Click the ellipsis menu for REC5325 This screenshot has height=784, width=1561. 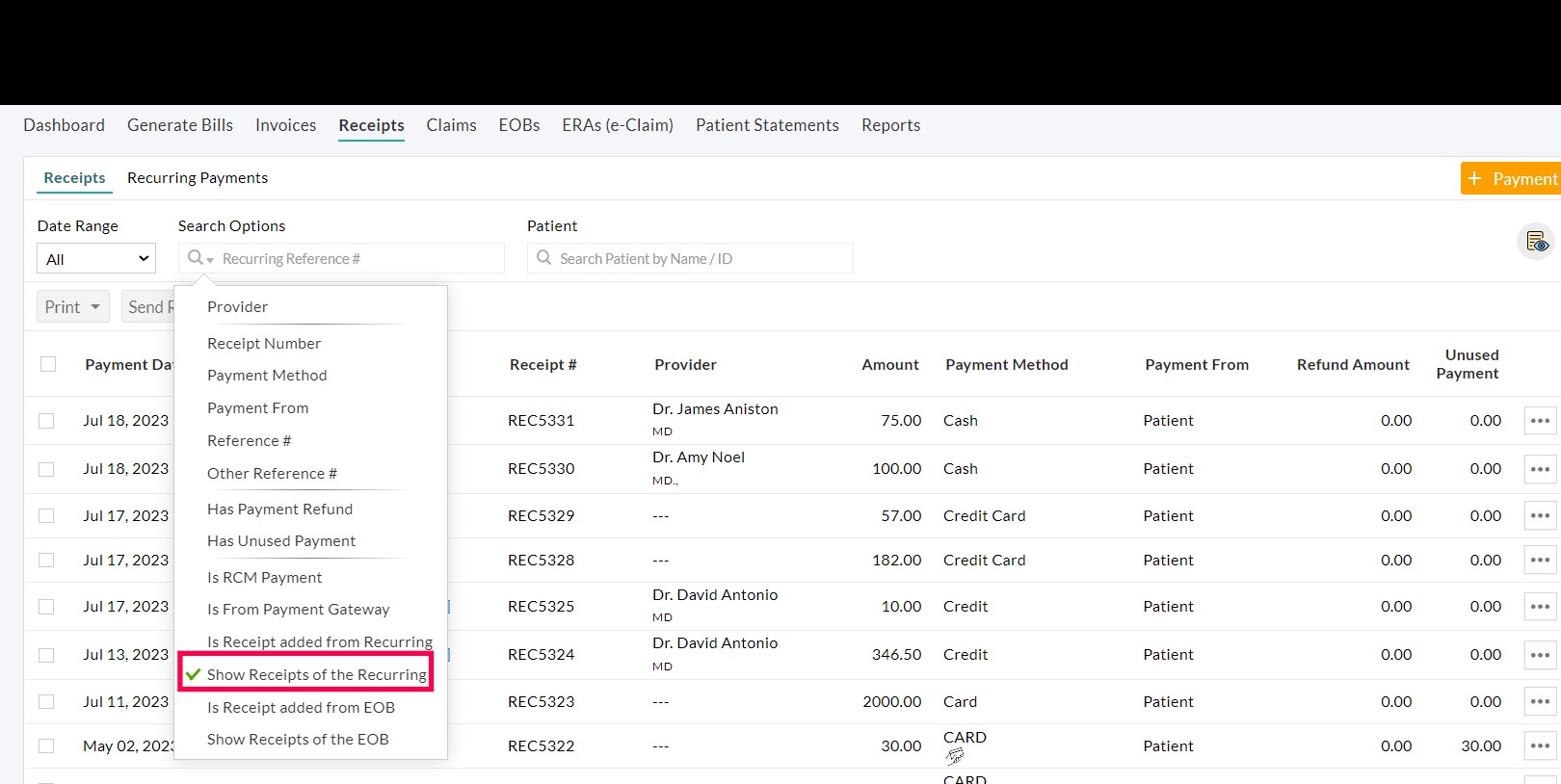pyautogui.click(x=1540, y=607)
